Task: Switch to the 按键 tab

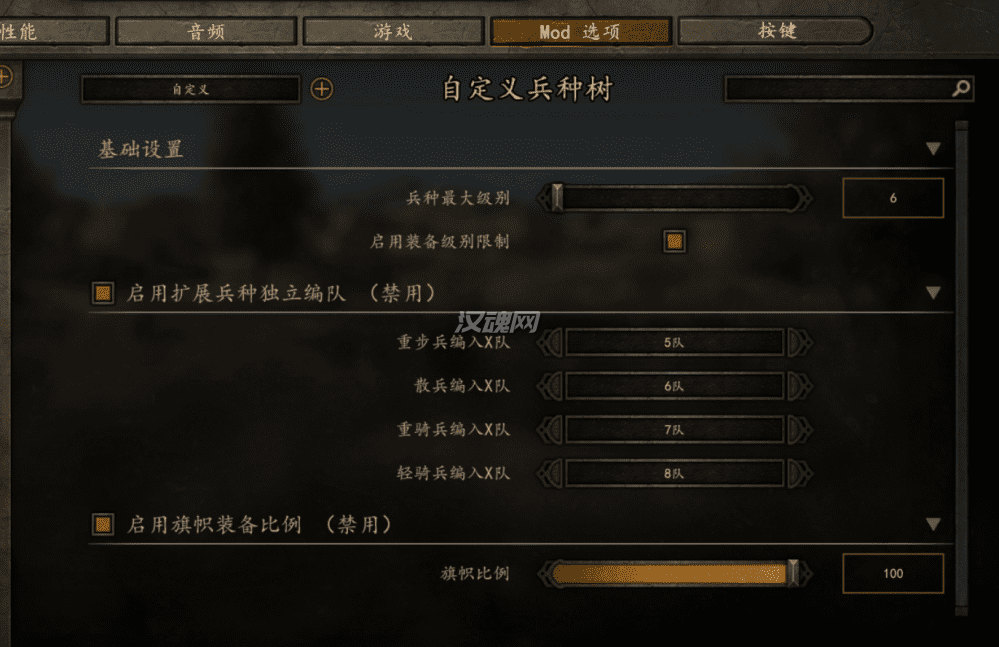Action: 775,31
